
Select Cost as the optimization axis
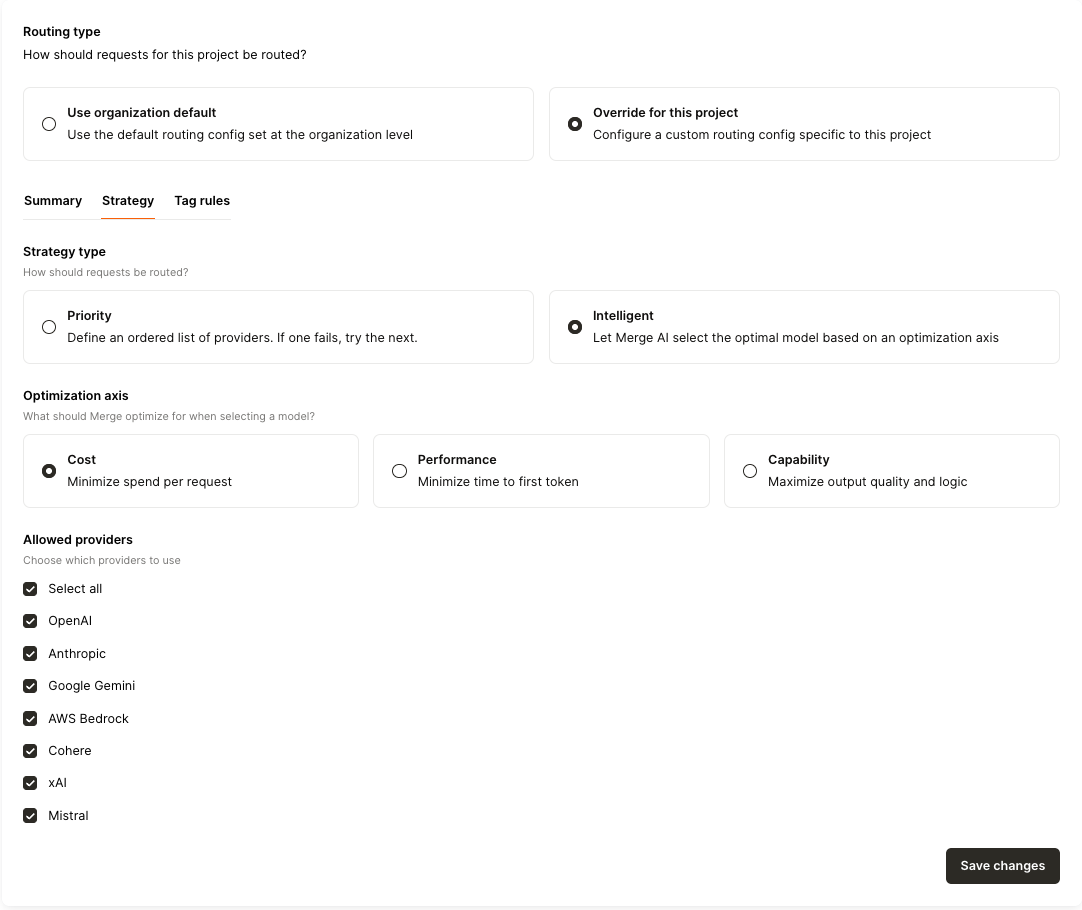click(48, 470)
